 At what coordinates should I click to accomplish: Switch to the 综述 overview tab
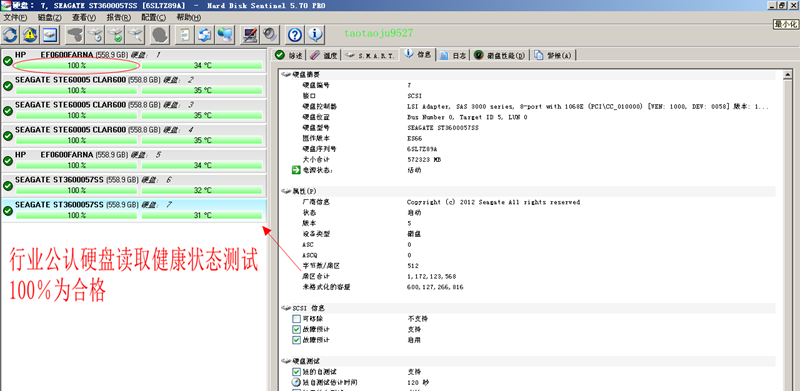289,55
